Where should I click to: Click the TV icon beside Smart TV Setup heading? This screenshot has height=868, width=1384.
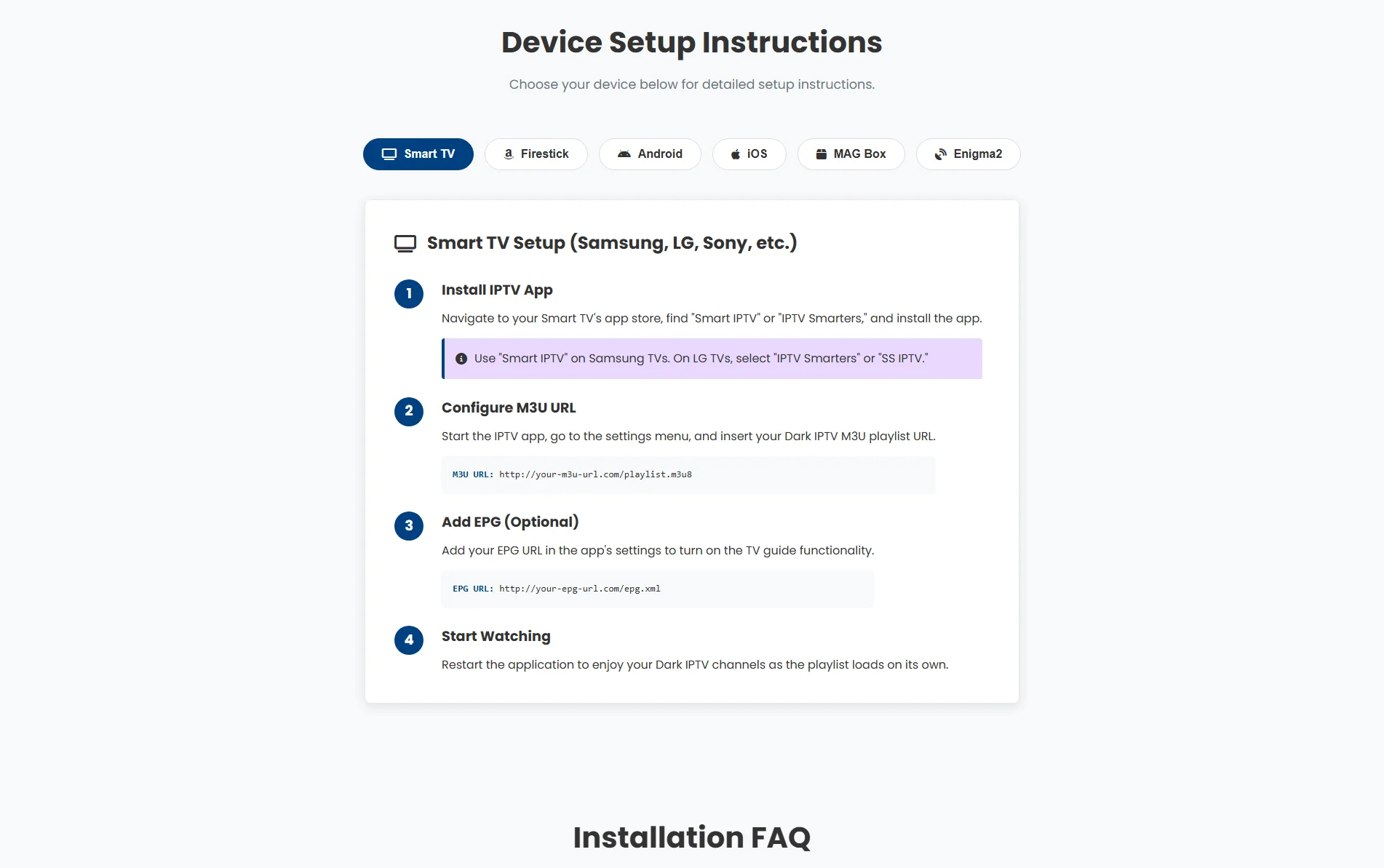[405, 243]
